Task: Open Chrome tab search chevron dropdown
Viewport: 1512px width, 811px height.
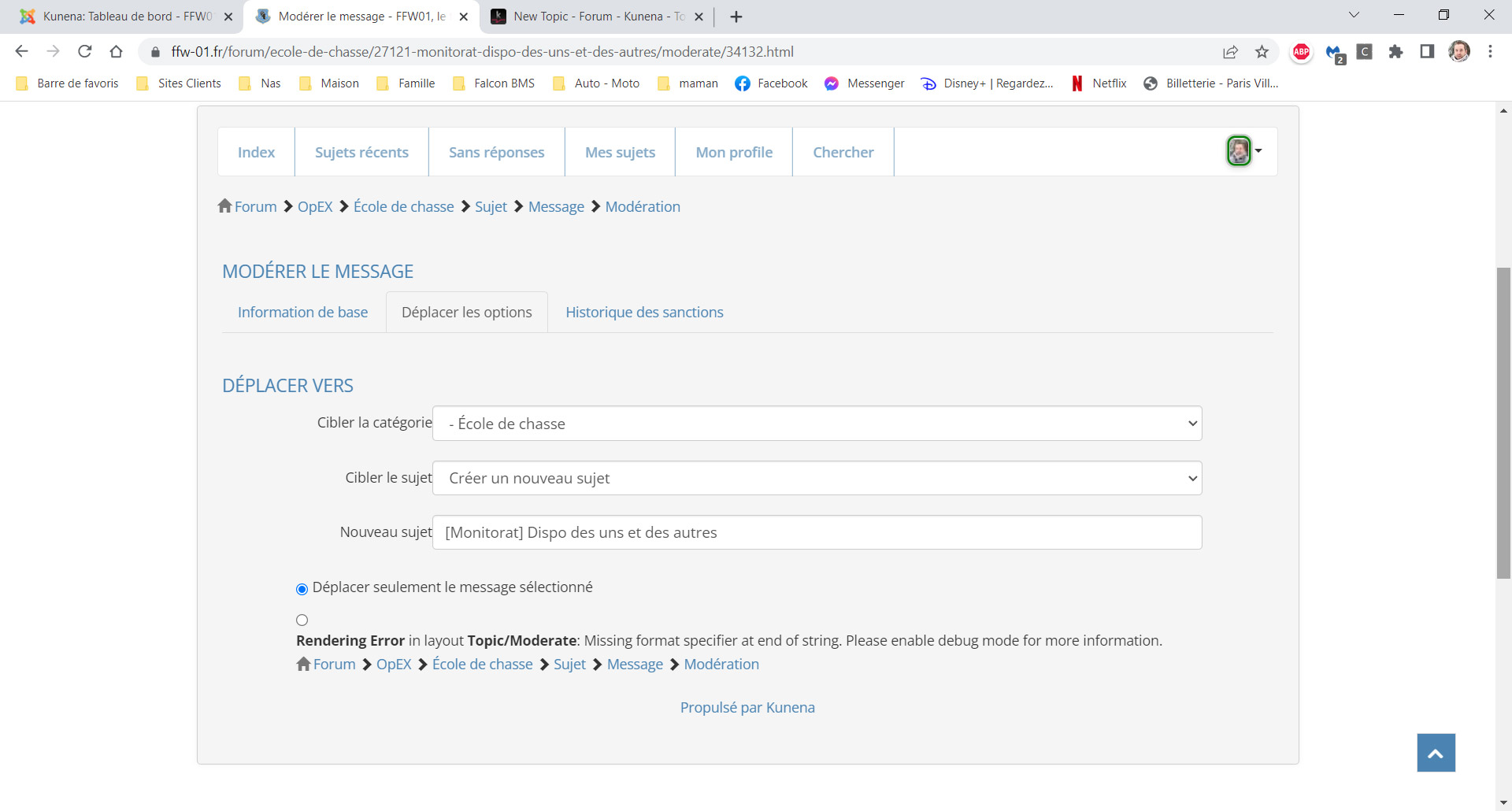Action: tap(1354, 15)
